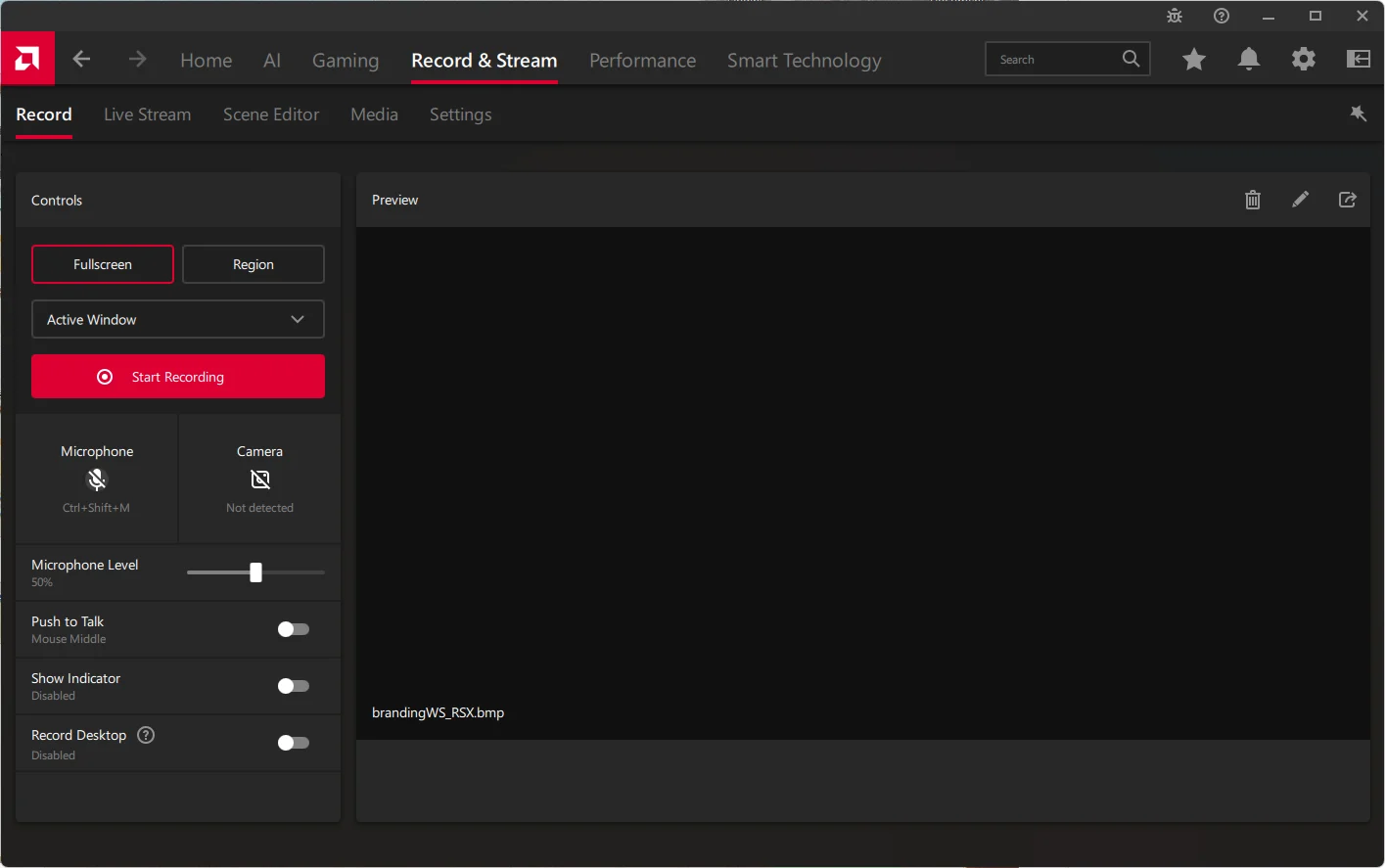
Task: Toggle the muted microphone icon
Action: pos(96,480)
